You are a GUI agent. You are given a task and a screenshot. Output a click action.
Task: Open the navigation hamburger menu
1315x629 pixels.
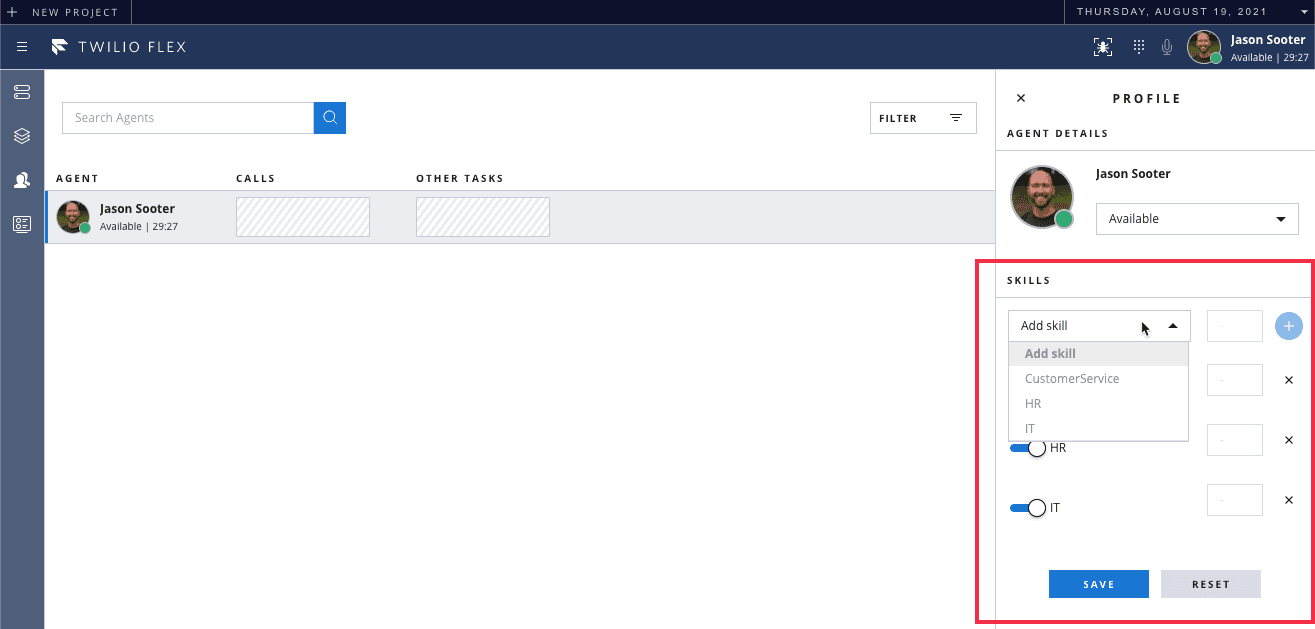22,46
